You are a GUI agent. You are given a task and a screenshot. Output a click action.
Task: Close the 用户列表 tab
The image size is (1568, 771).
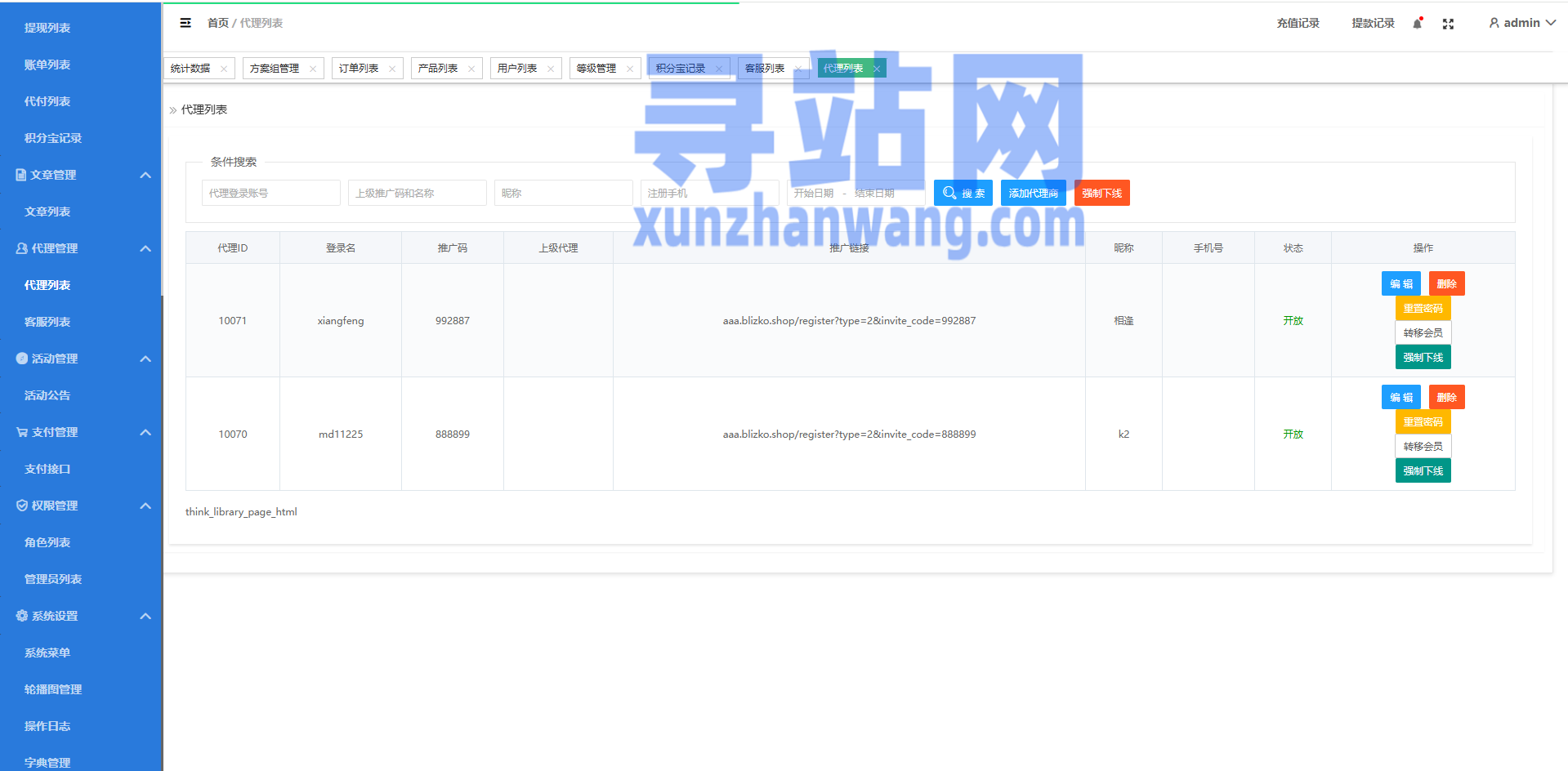[x=551, y=69]
